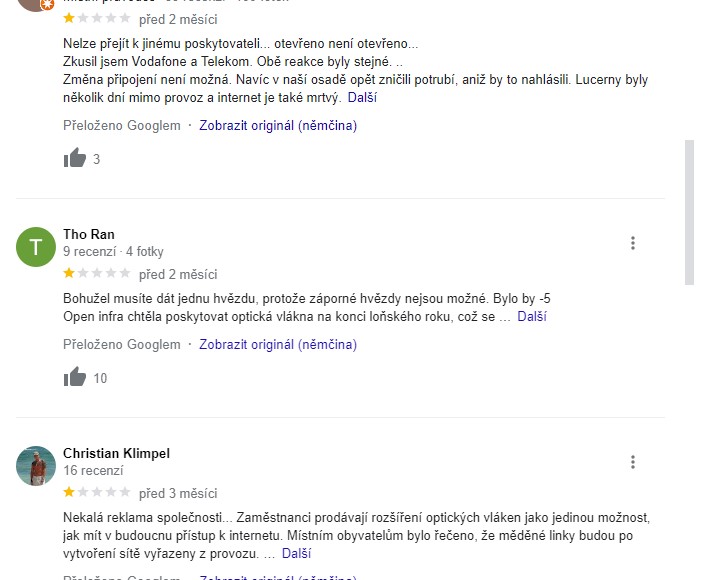The image size is (716, 580).
Task: Show German original of Tho Ran's review
Action: pos(278,345)
